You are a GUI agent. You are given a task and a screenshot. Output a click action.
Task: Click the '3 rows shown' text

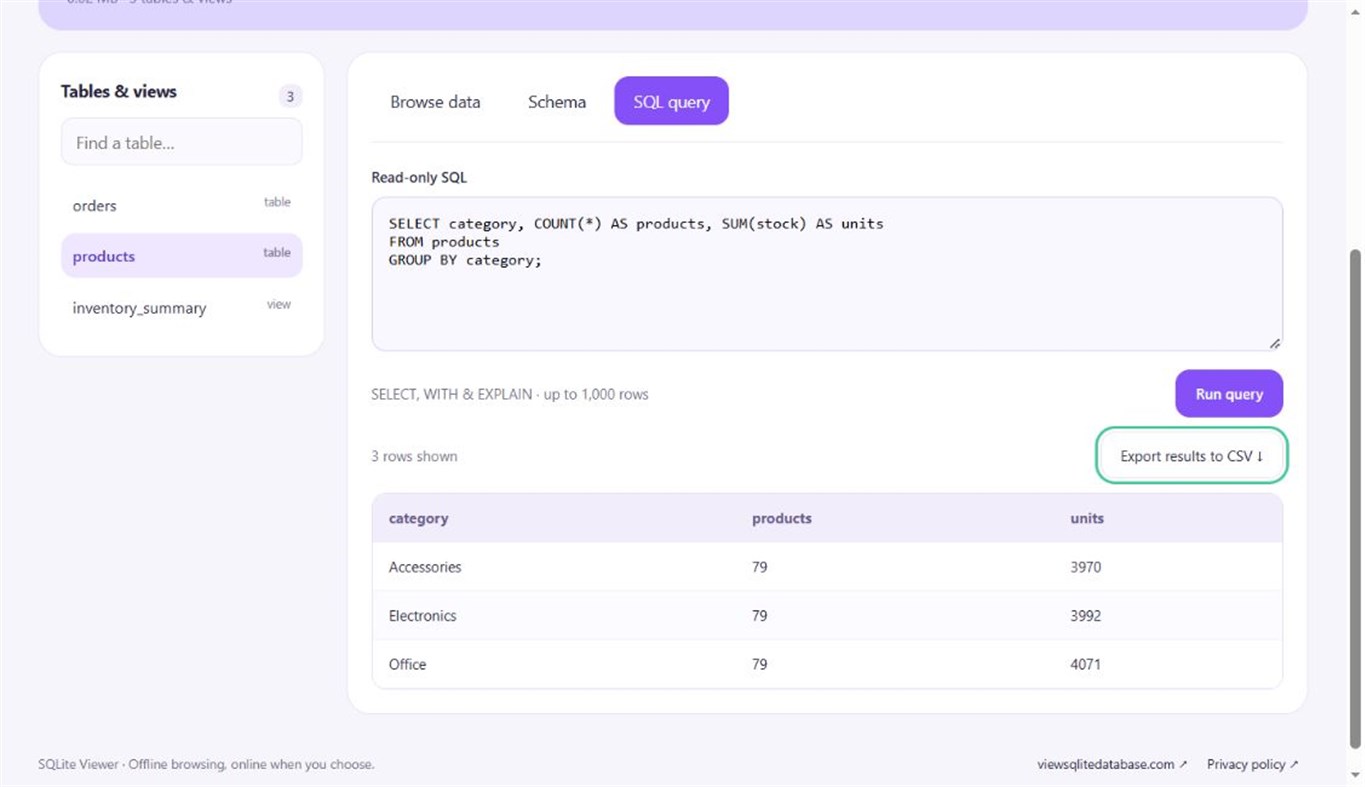point(414,456)
